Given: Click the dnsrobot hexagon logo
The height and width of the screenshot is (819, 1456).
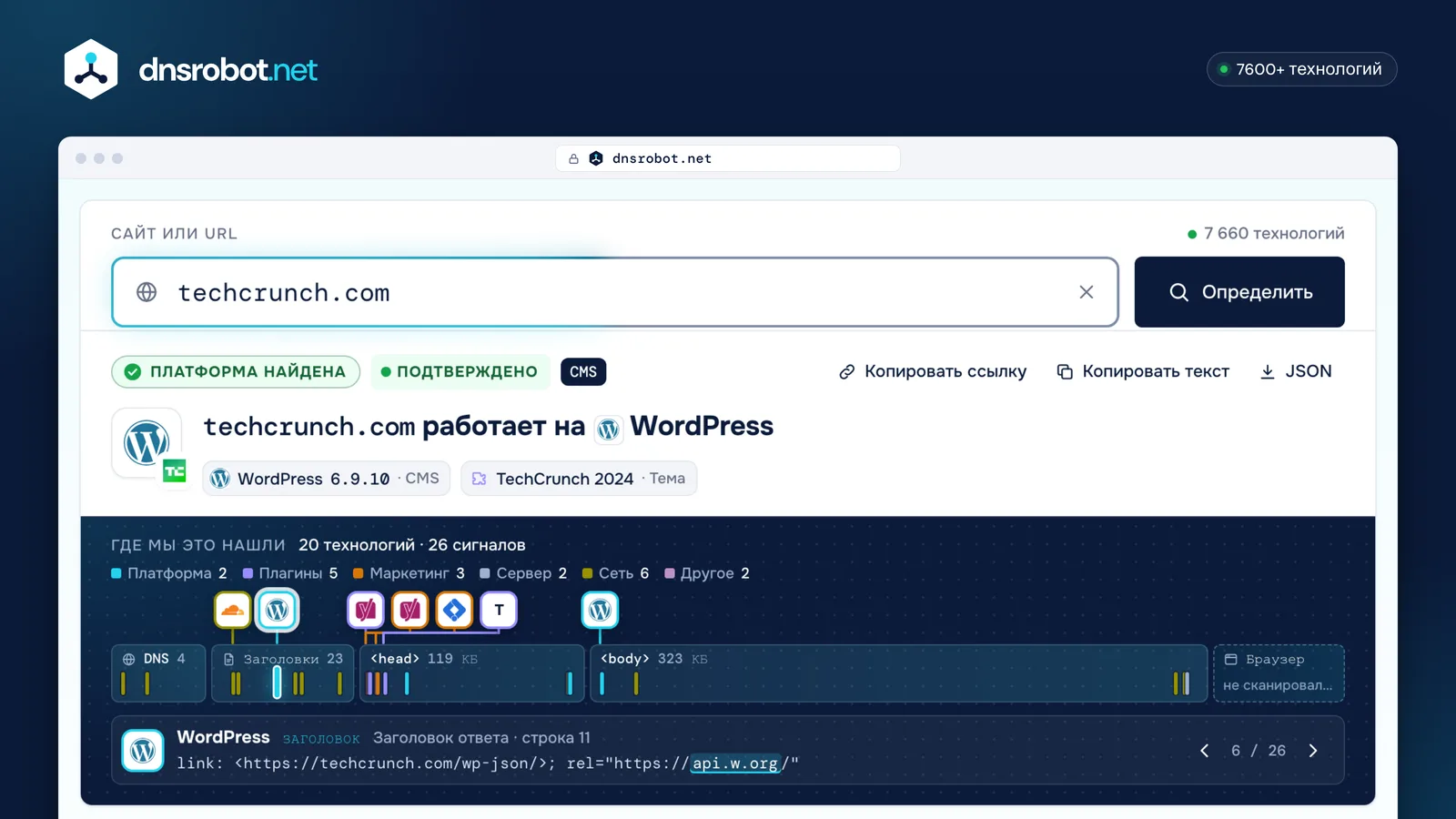Looking at the screenshot, I should tap(91, 69).
